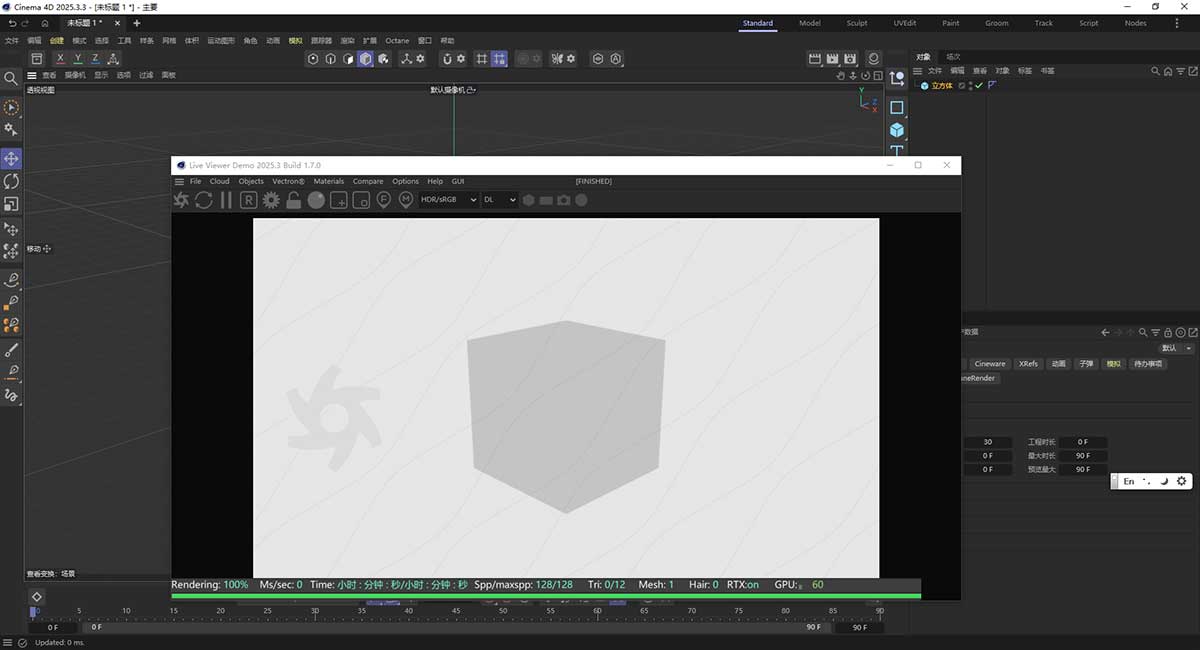This screenshot has width=1200, height=650.
Task: Open the Vectron menu in Live Viewer
Action: 288,181
